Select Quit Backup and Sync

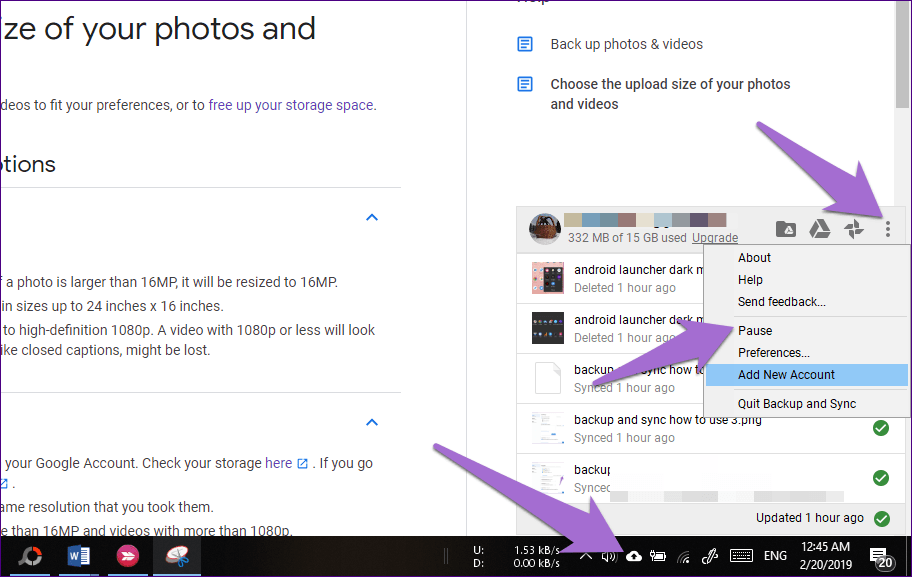point(796,404)
